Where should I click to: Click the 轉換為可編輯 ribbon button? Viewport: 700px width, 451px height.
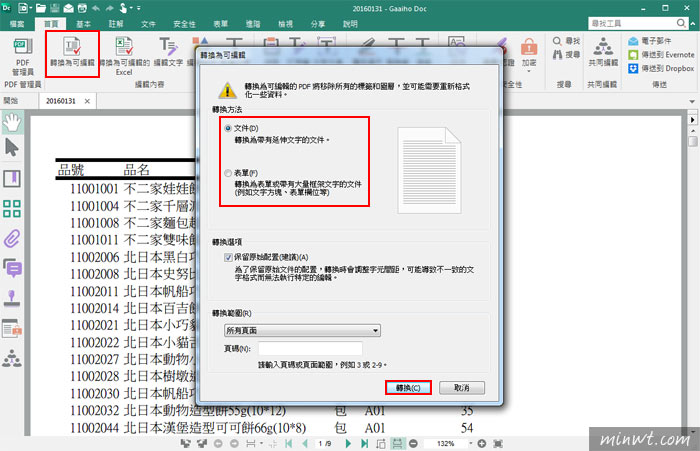[72, 53]
